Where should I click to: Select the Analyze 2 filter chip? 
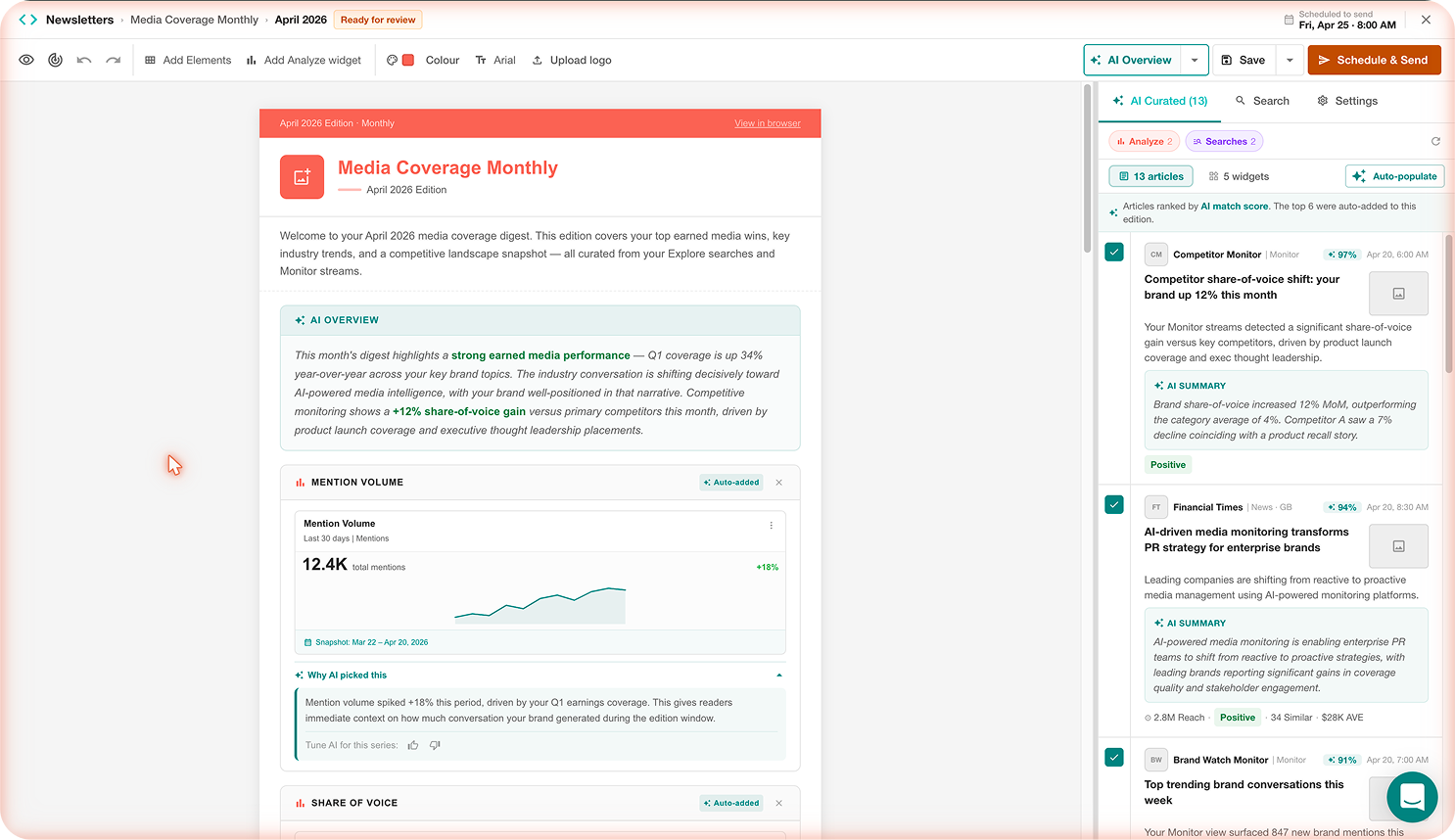(x=1144, y=141)
